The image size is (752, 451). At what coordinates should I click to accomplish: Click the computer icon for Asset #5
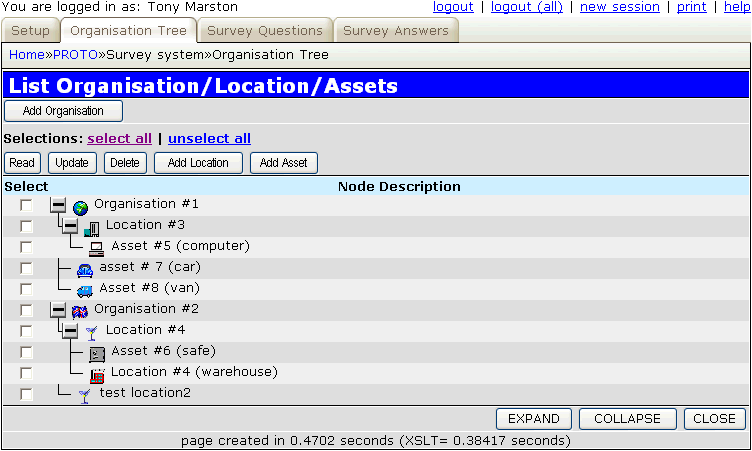pos(97,247)
